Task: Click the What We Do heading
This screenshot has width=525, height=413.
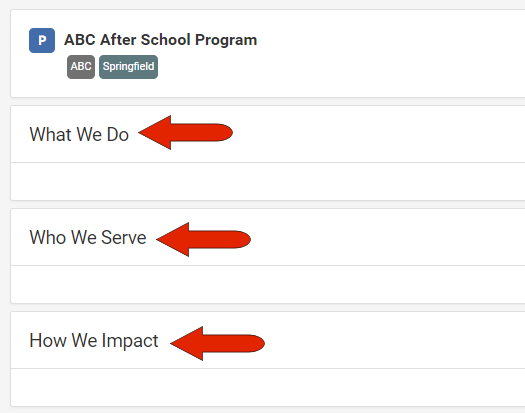Action: pos(79,134)
